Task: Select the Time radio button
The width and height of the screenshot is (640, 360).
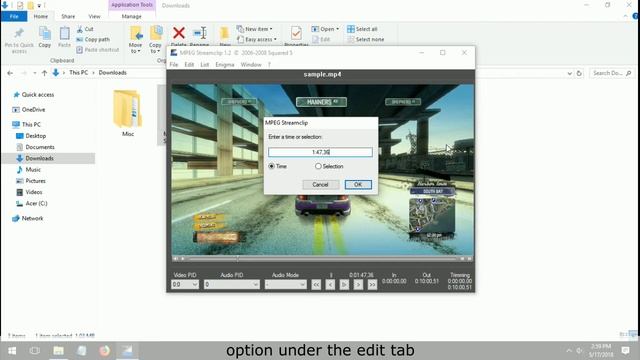Action: (x=271, y=167)
